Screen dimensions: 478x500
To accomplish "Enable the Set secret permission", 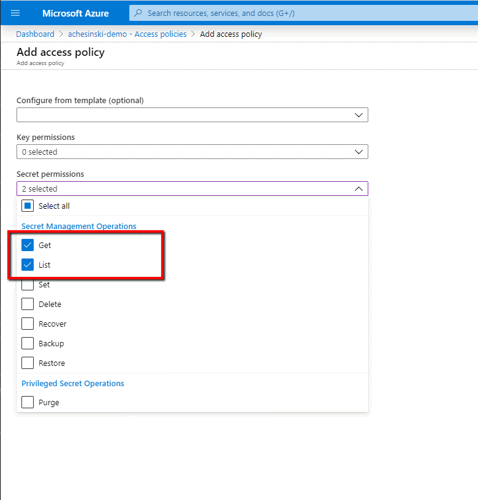I will pos(27,284).
